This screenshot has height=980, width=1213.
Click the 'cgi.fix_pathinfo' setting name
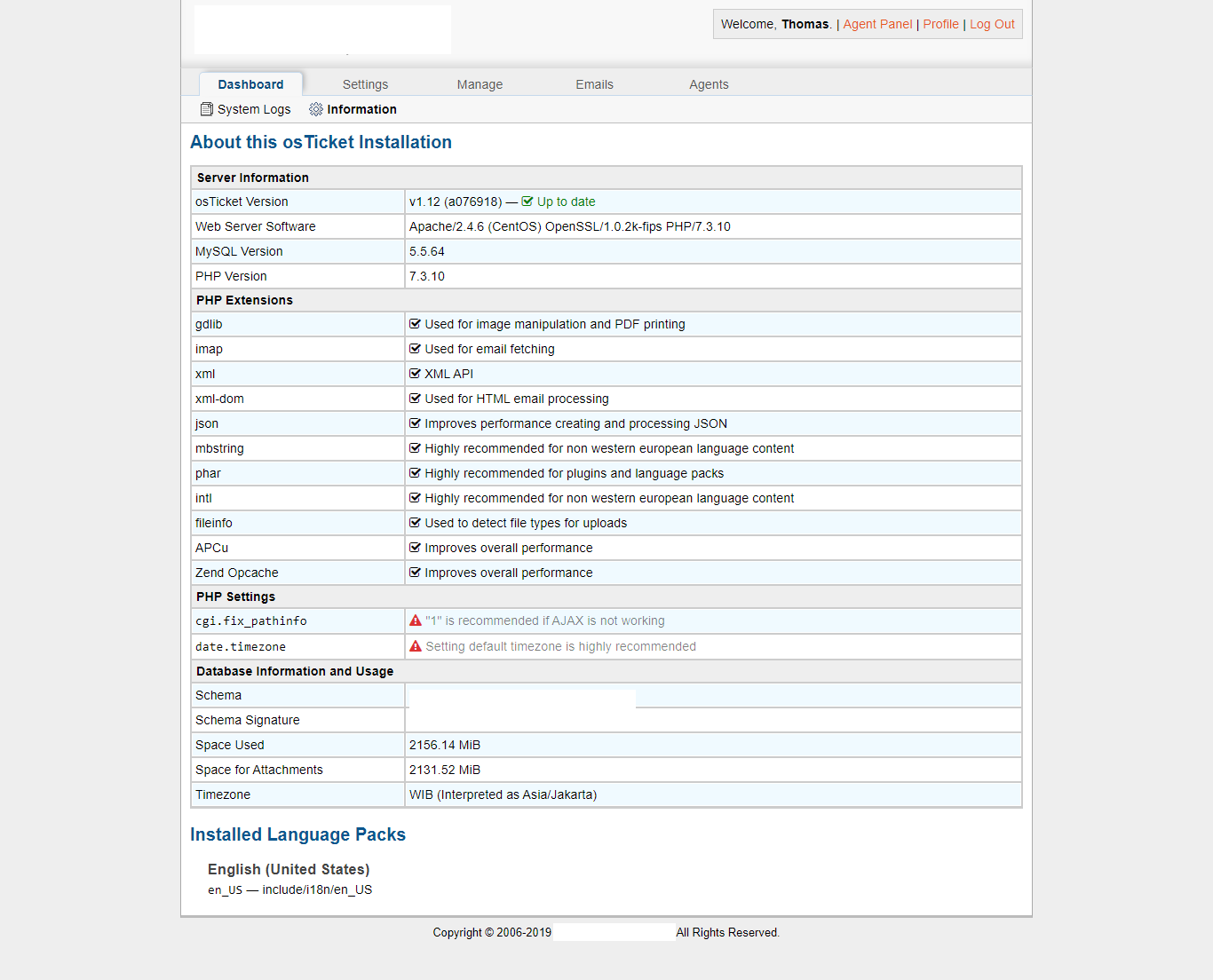[251, 620]
